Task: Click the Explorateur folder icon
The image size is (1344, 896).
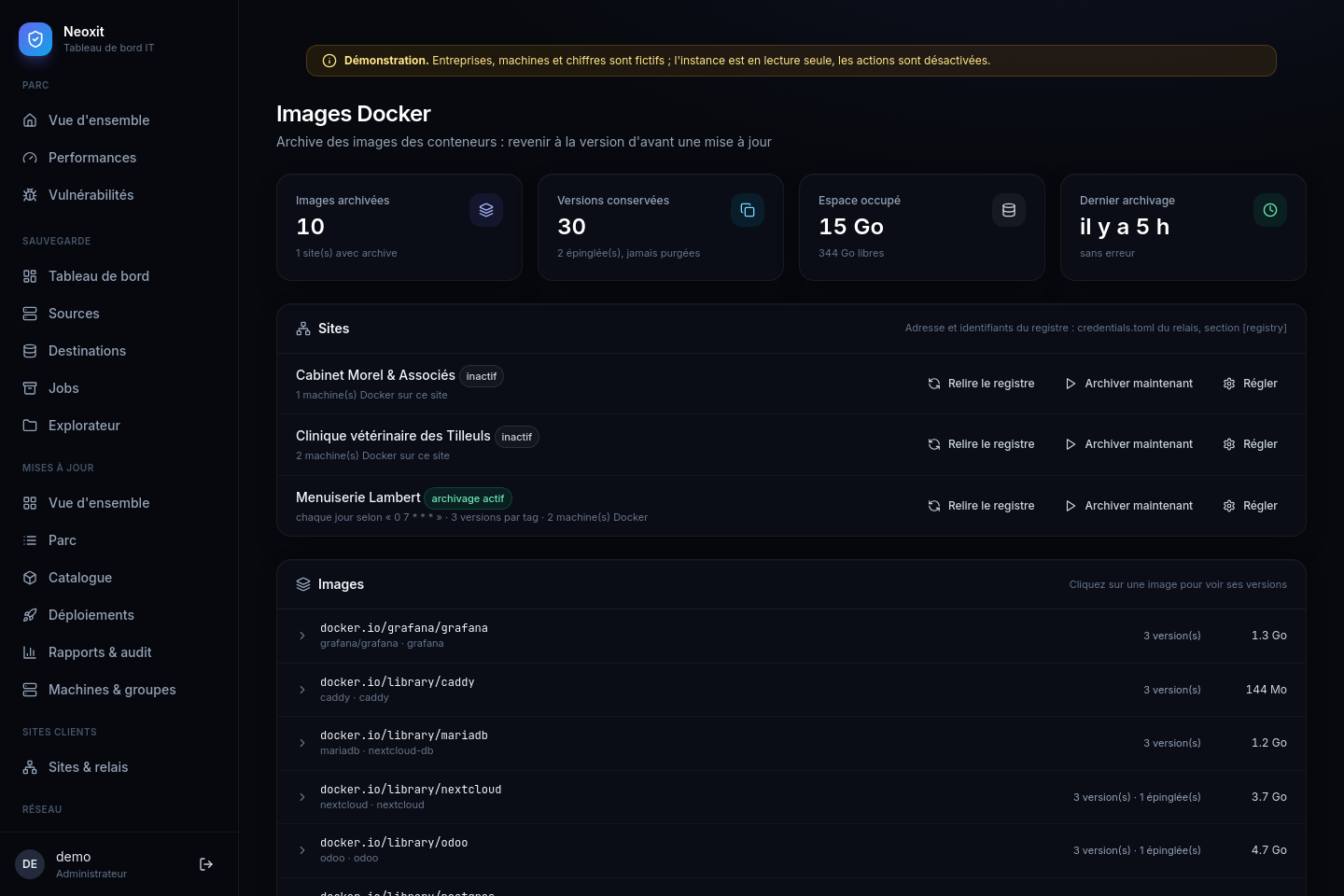Action: pos(30,426)
